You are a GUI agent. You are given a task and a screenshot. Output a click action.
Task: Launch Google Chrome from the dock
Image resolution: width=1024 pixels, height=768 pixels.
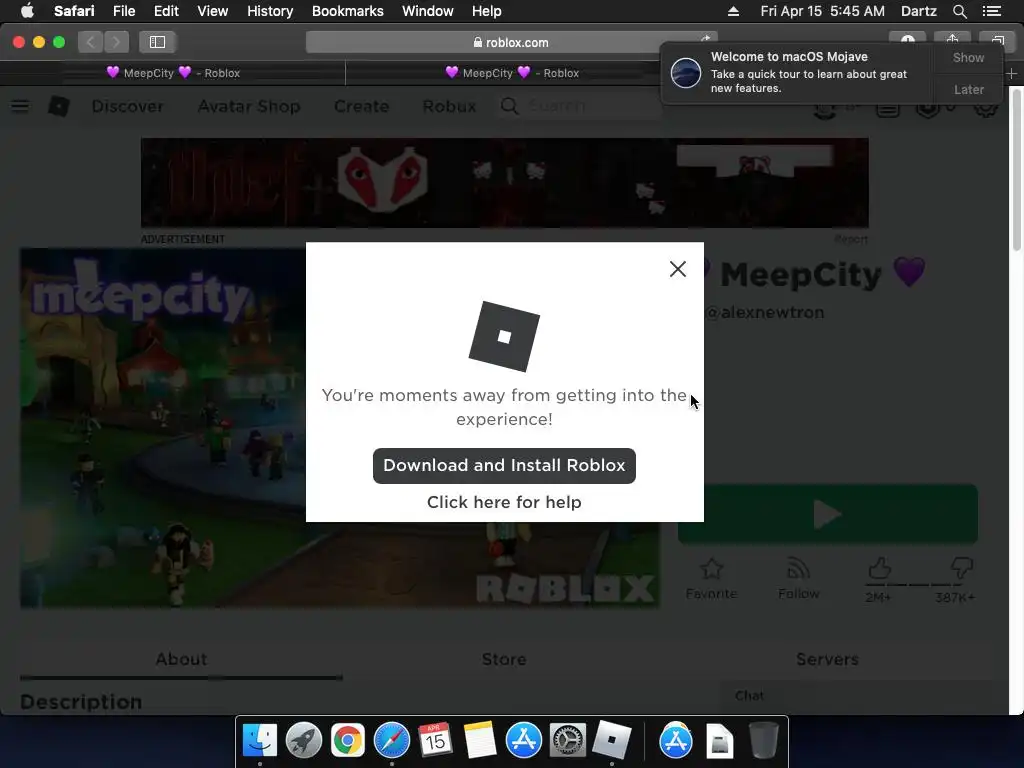coord(347,741)
